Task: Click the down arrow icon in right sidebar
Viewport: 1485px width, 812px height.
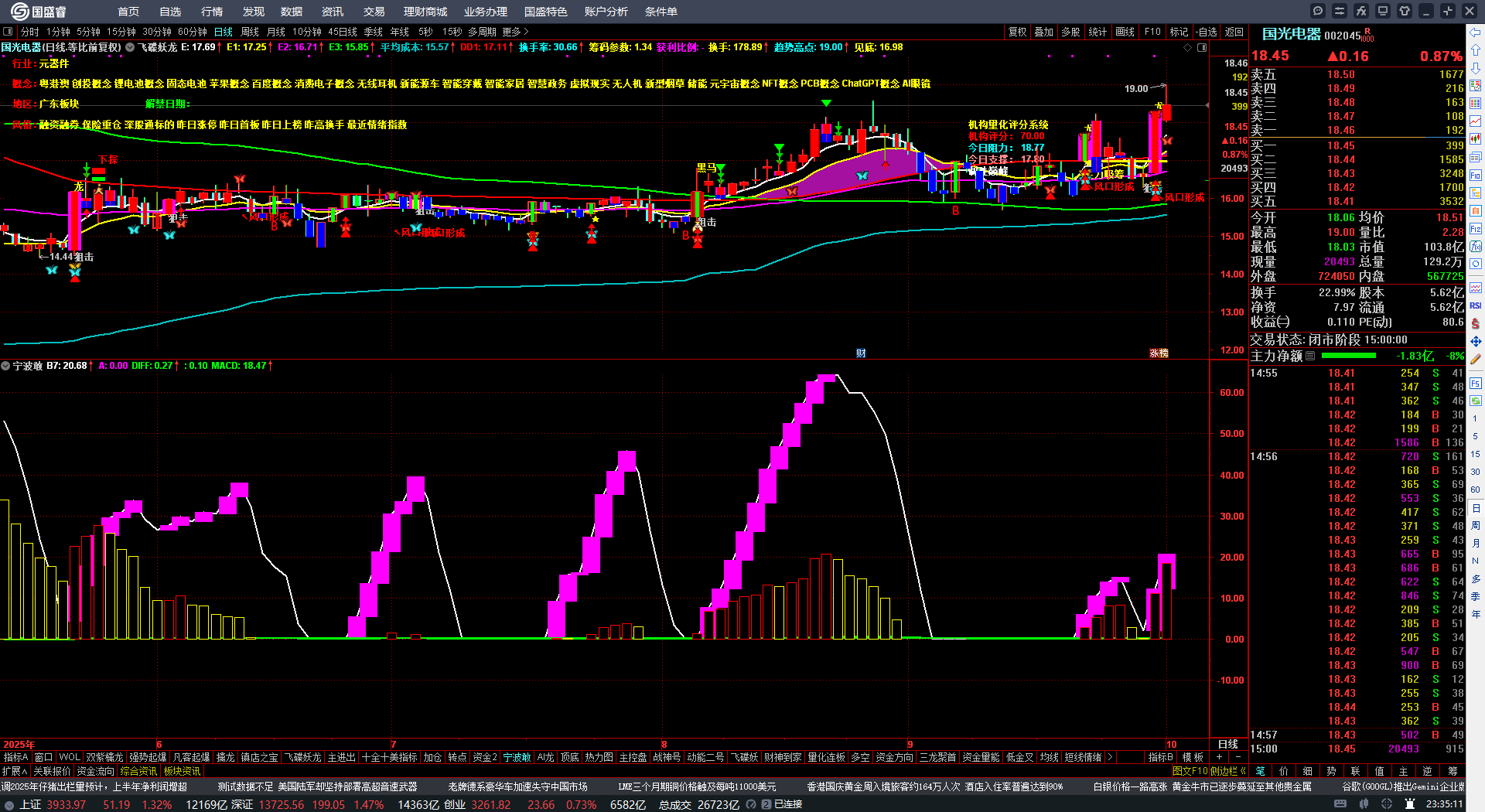Action: [x=1476, y=68]
